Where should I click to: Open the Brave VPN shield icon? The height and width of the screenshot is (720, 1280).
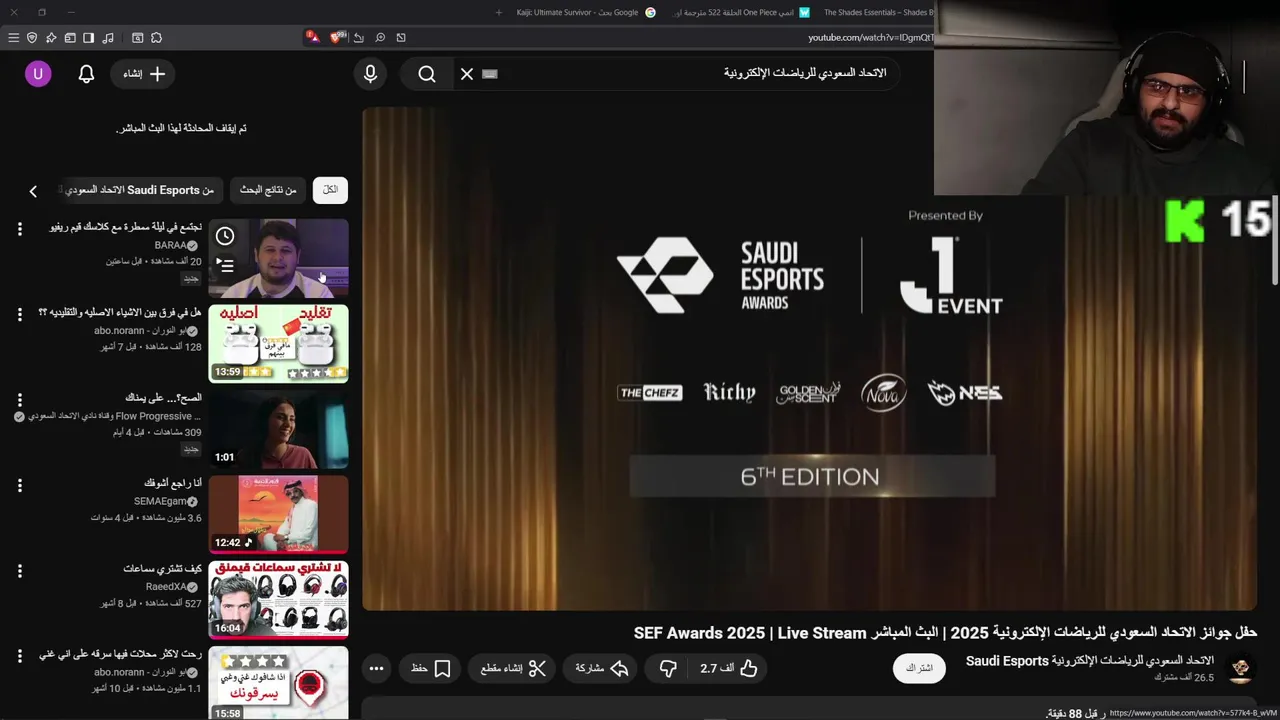[x=32, y=38]
